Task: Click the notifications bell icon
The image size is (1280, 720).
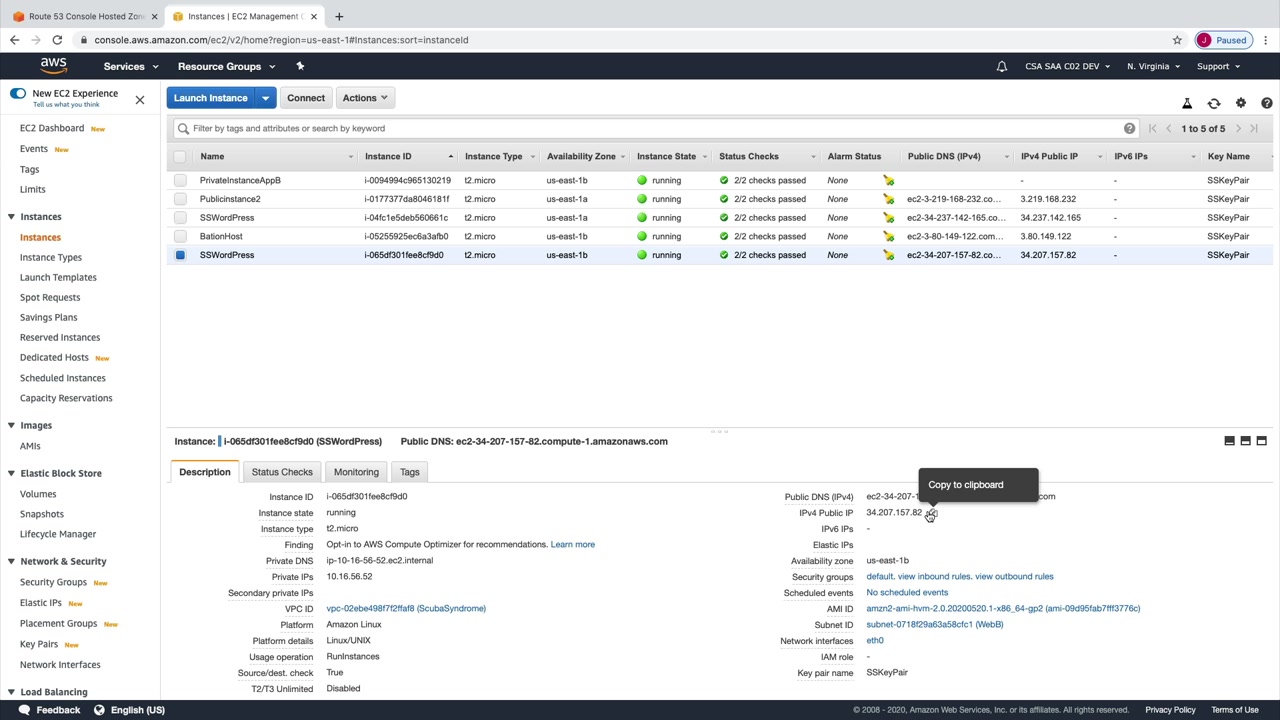Action: pyautogui.click(x=1001, y=67)
